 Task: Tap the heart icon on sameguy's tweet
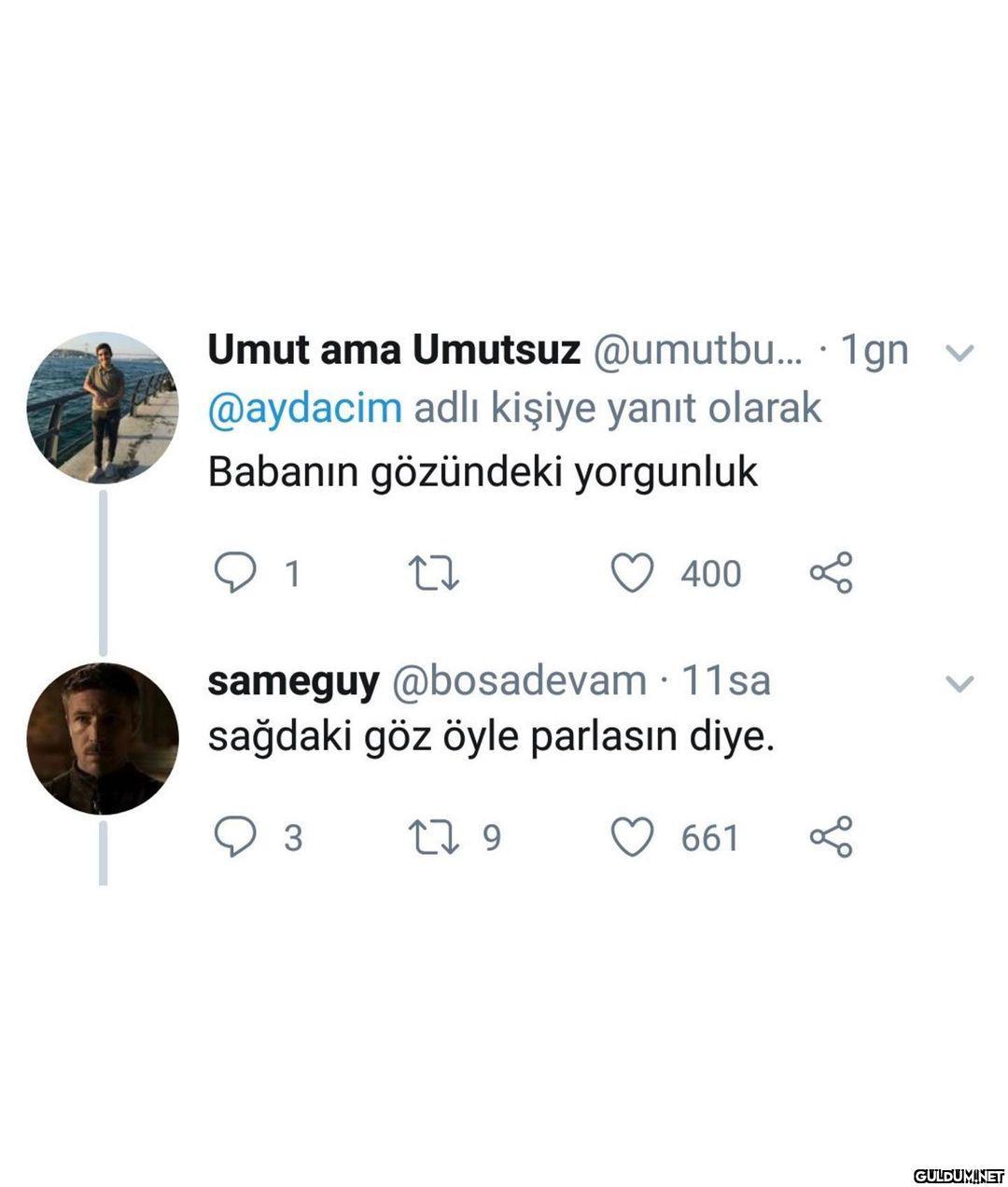[632, 836]
